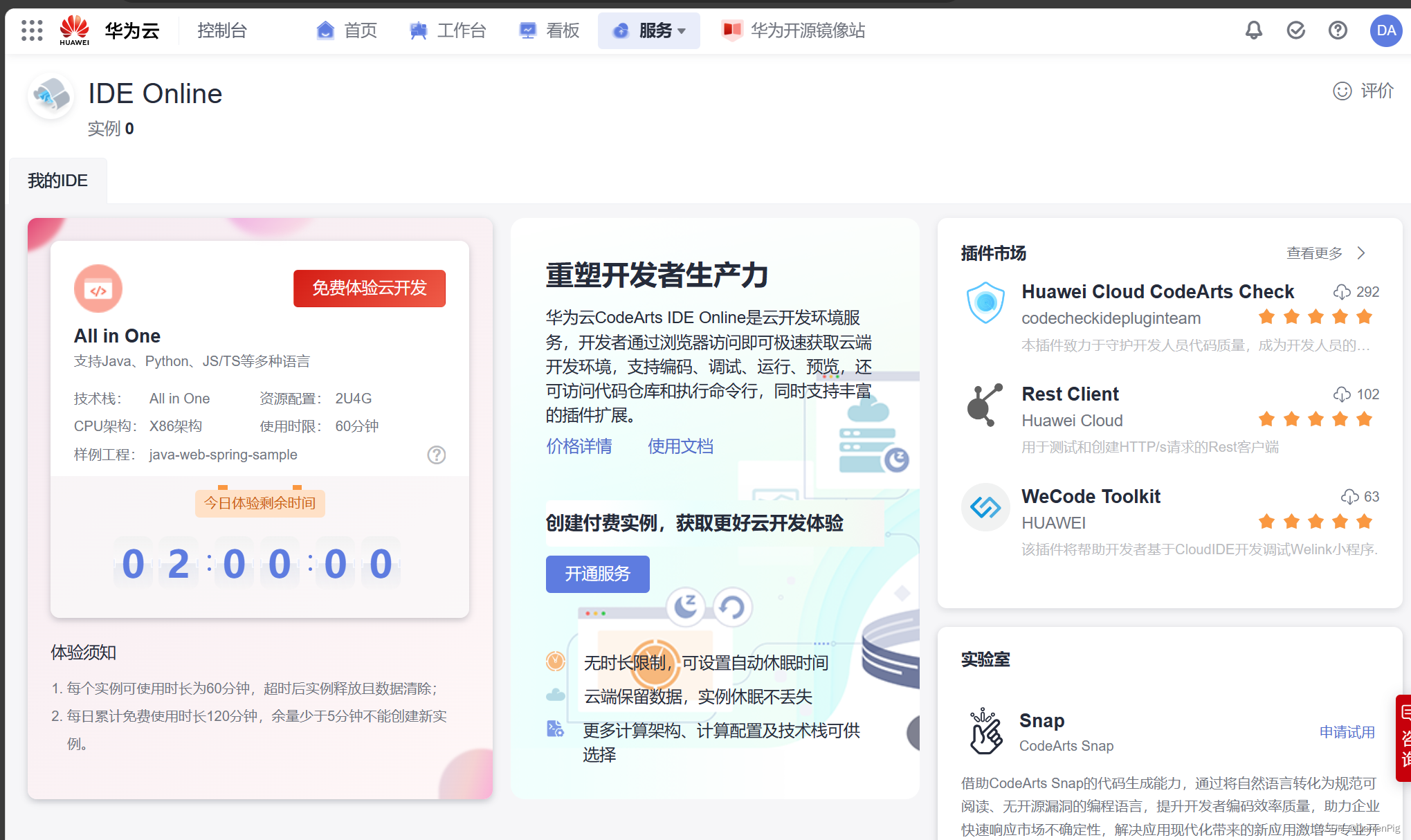The image size is (1411, 840).
Task: Click the WeCode Toolkit download count icon
Action: (x=1349, y=497)
